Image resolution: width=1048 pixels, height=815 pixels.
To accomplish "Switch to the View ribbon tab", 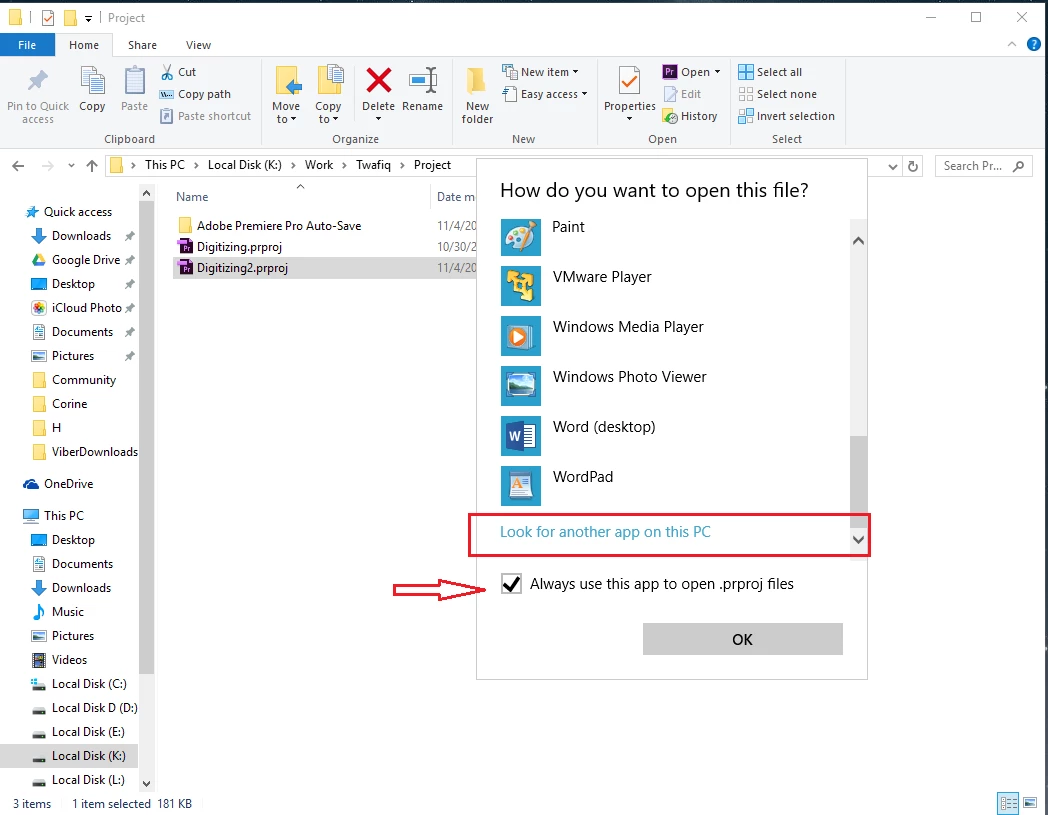I will (198, 45).
